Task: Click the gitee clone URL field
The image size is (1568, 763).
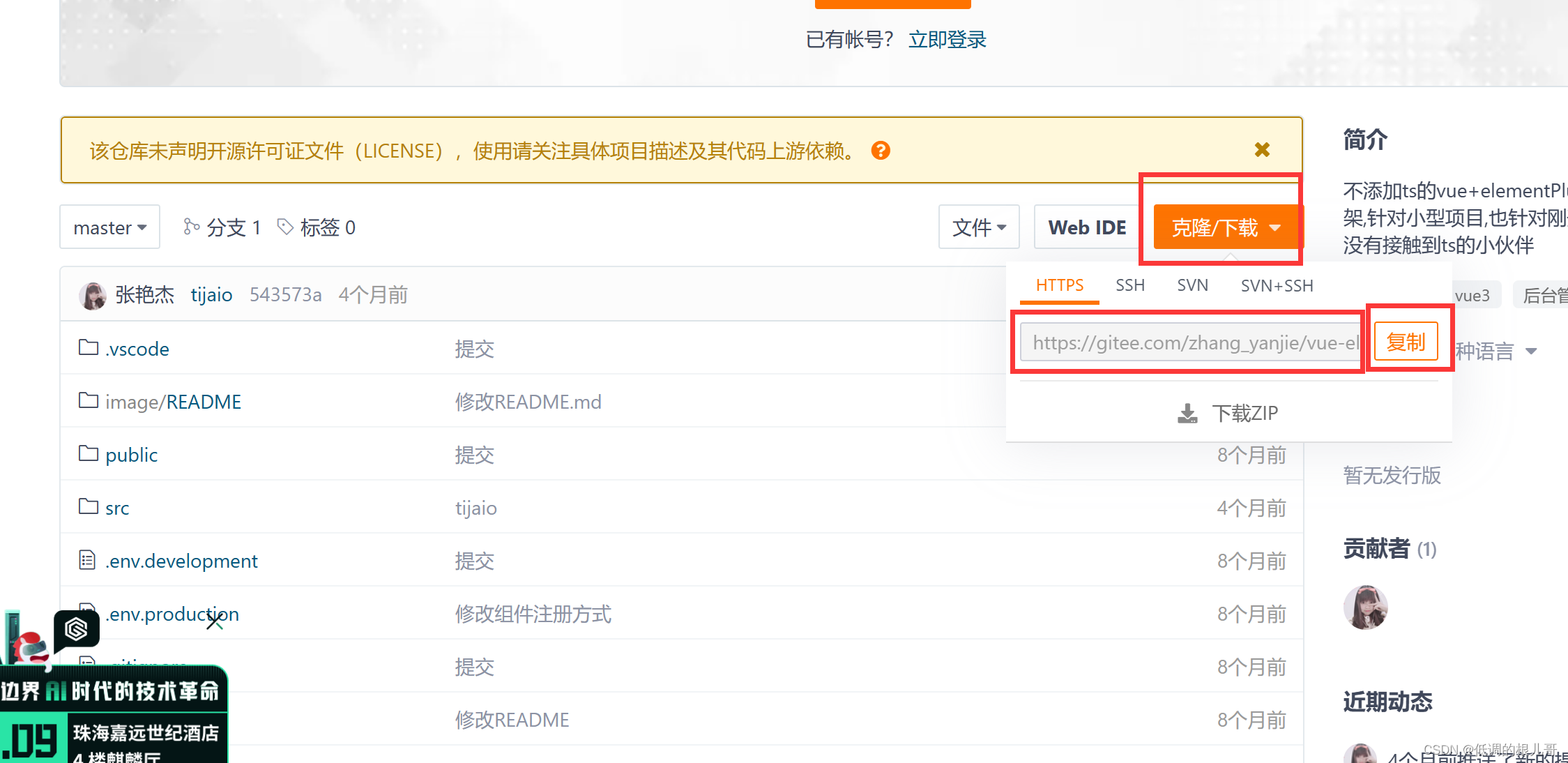Action: pyautogui.click(x=1191, y=342)
